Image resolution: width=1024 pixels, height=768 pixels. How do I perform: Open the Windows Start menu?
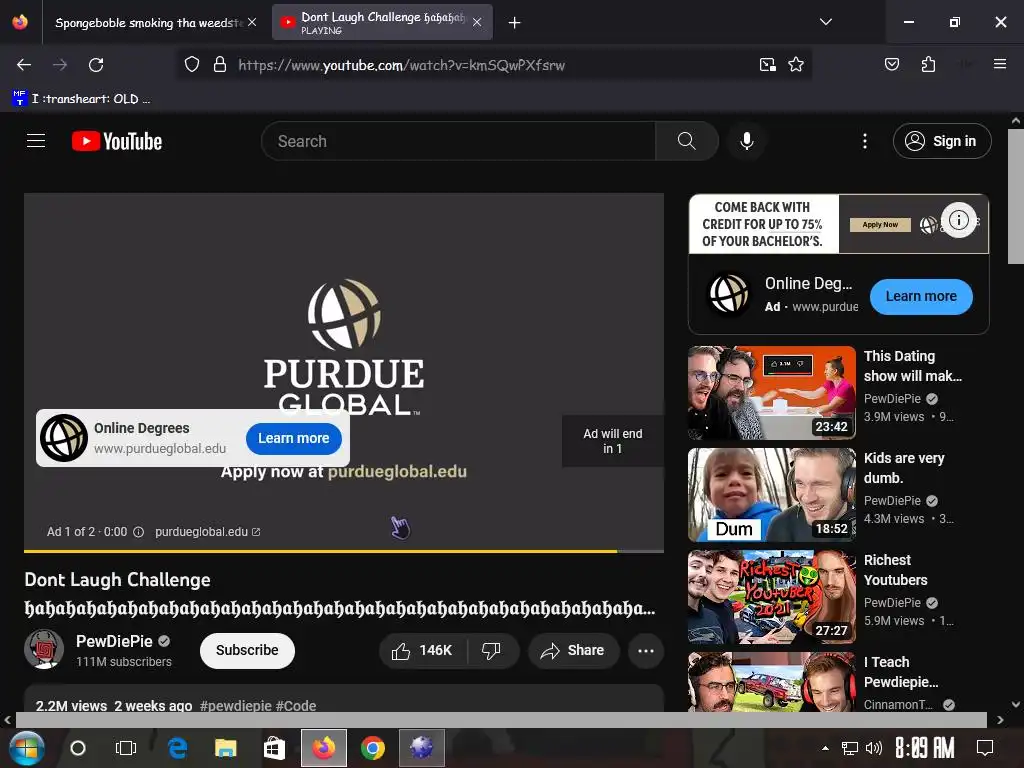coord(26,748)
